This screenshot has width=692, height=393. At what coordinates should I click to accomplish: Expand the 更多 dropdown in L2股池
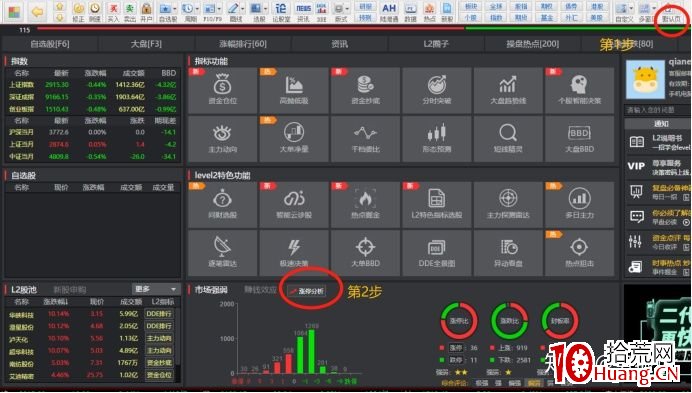coord(156,289)
